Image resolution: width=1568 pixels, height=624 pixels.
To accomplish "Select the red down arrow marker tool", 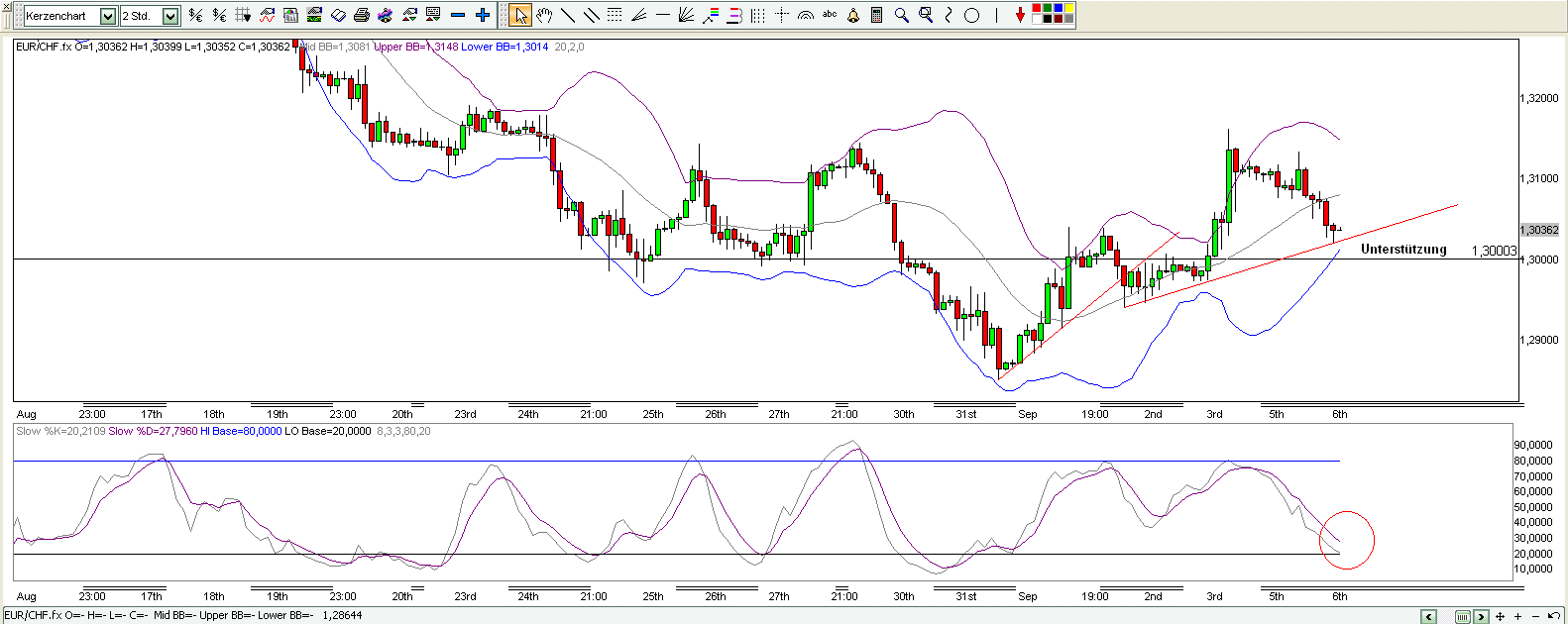I will (x=1020, y=15).
